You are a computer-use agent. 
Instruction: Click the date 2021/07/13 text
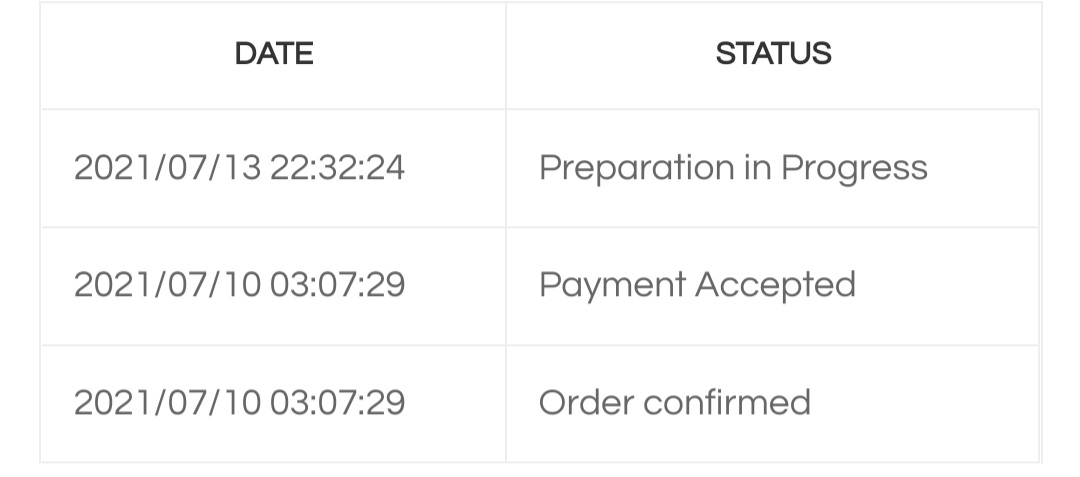pyautogui.click(x=167, y=168)
